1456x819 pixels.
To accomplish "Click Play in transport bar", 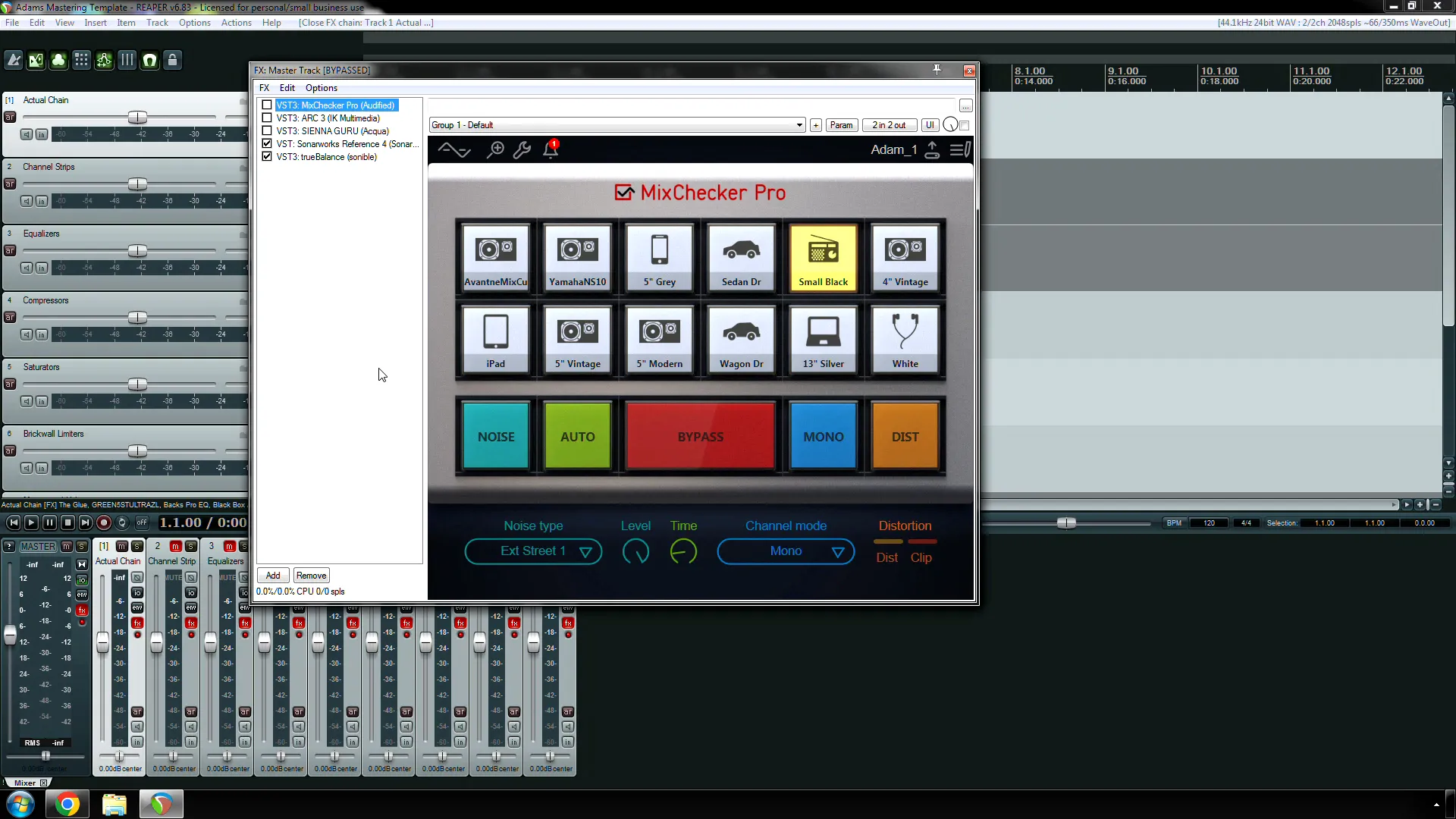I will coord(31,522).
